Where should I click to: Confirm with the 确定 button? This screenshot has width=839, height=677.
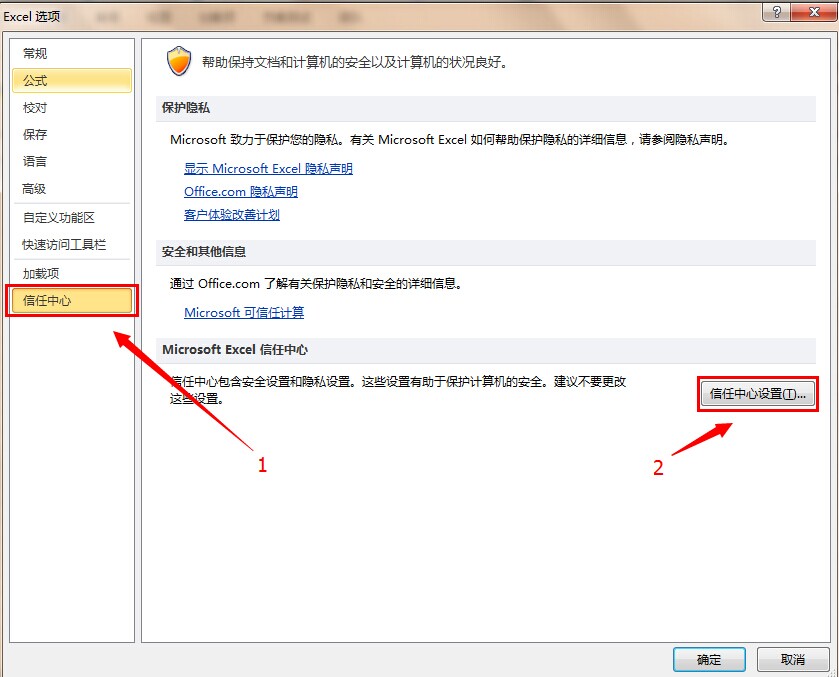(709, 660)
